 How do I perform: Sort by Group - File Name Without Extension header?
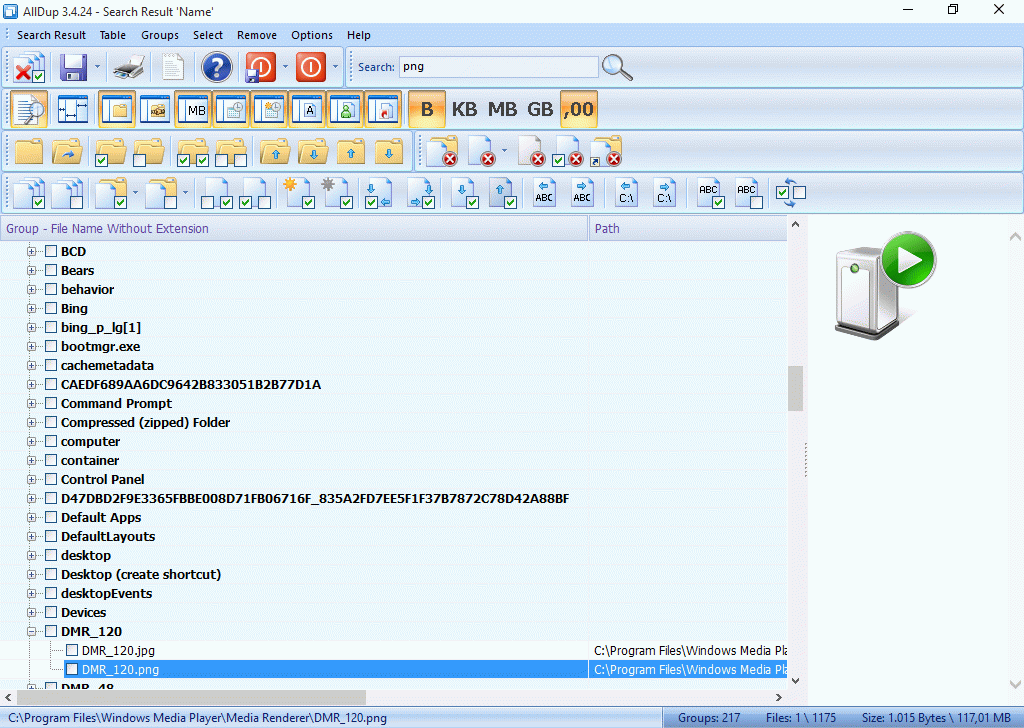point(294,229)
